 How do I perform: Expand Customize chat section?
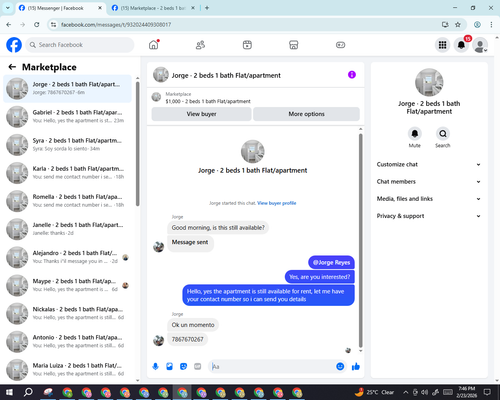tap(429, 164)
